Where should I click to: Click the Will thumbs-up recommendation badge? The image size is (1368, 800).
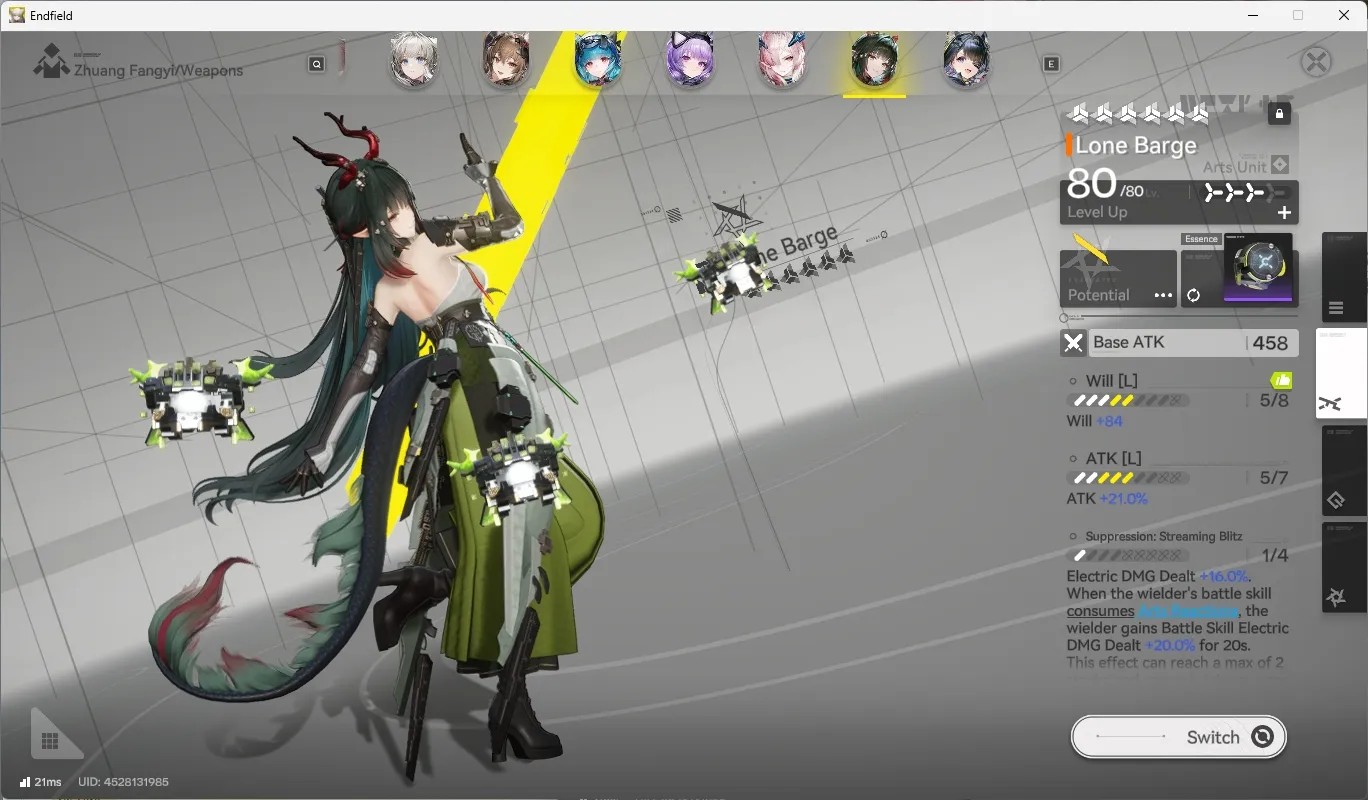[1281, 380]
